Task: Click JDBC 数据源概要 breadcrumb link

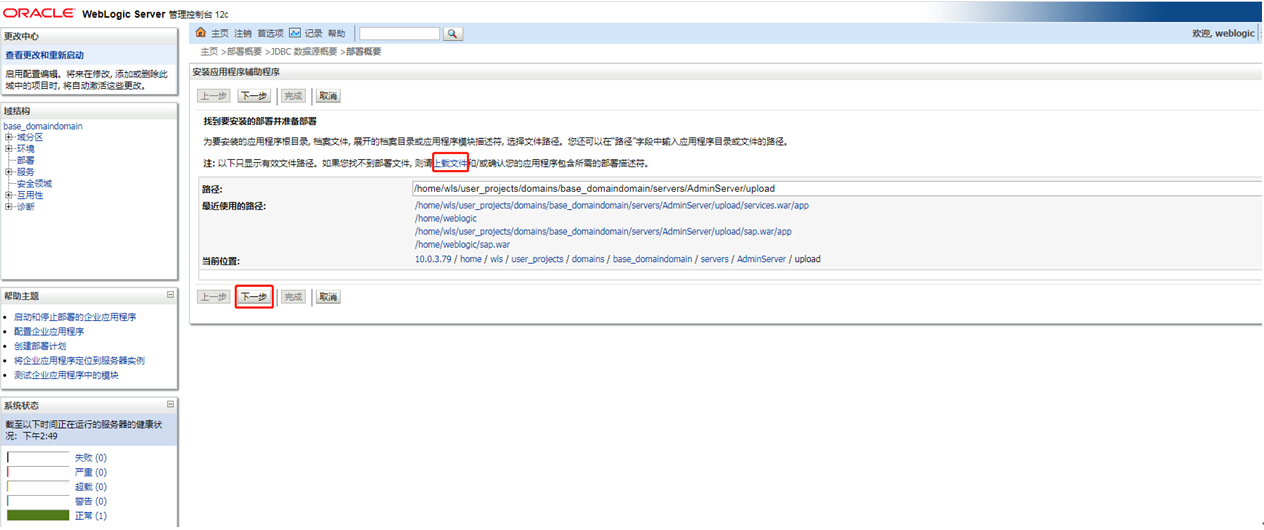Action: [305, 51]
